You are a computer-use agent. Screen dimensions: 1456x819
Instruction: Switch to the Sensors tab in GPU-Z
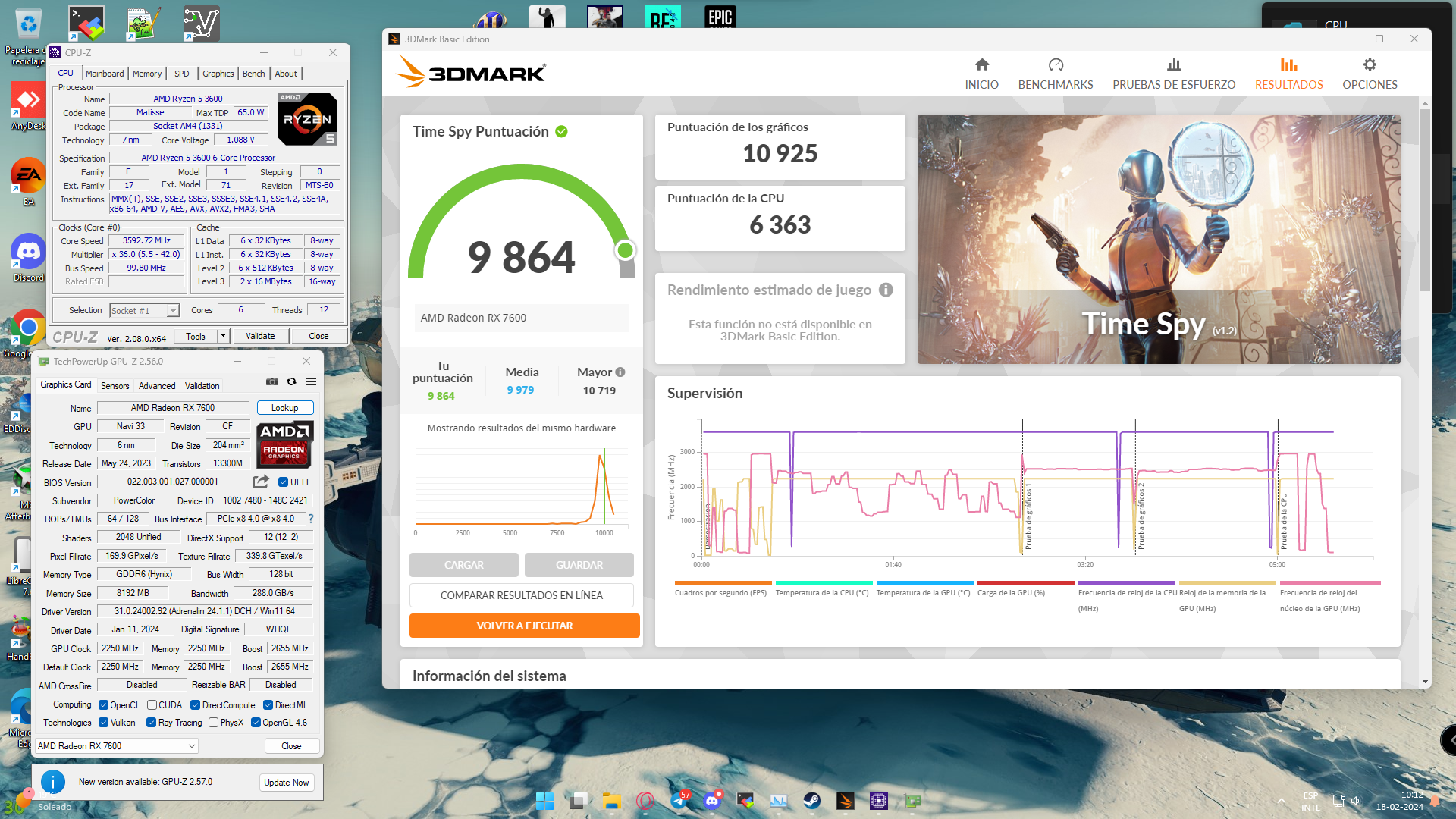[115, 386]
